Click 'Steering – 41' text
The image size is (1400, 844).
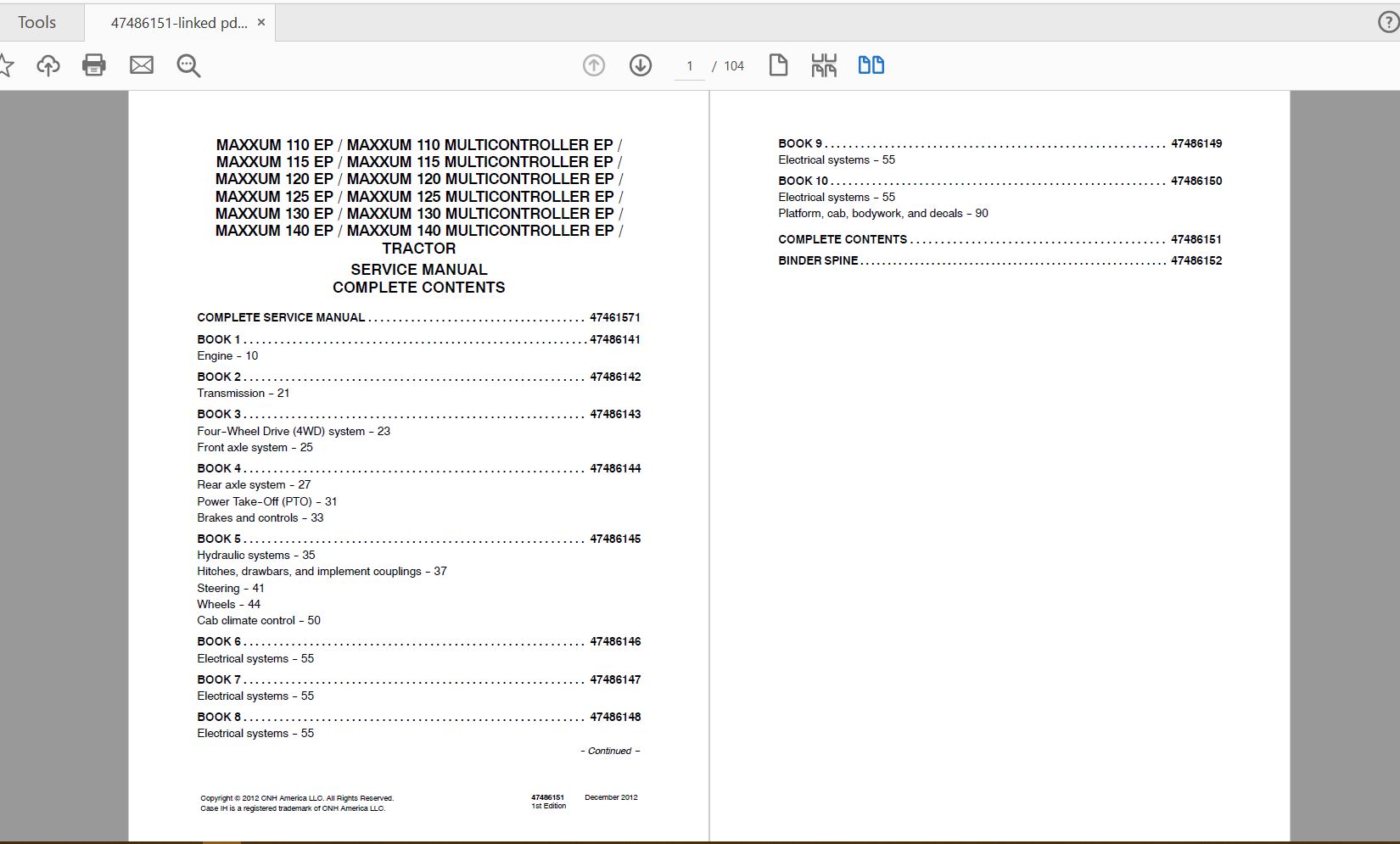pos(231,588)
